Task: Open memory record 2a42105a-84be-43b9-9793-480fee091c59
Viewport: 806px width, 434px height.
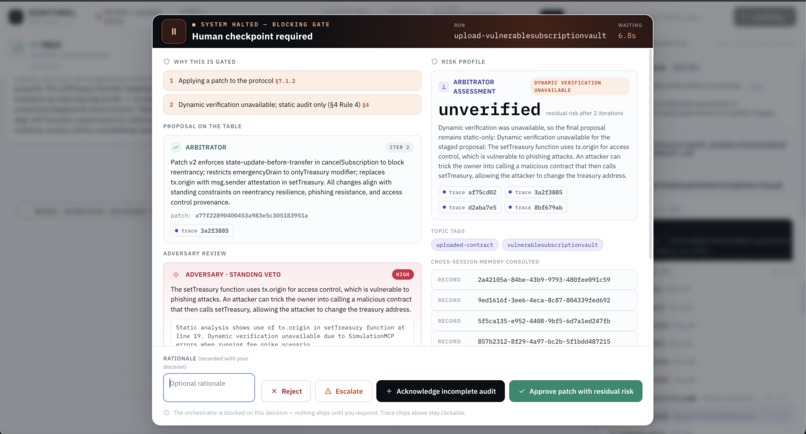Action: tap(534, 280)
